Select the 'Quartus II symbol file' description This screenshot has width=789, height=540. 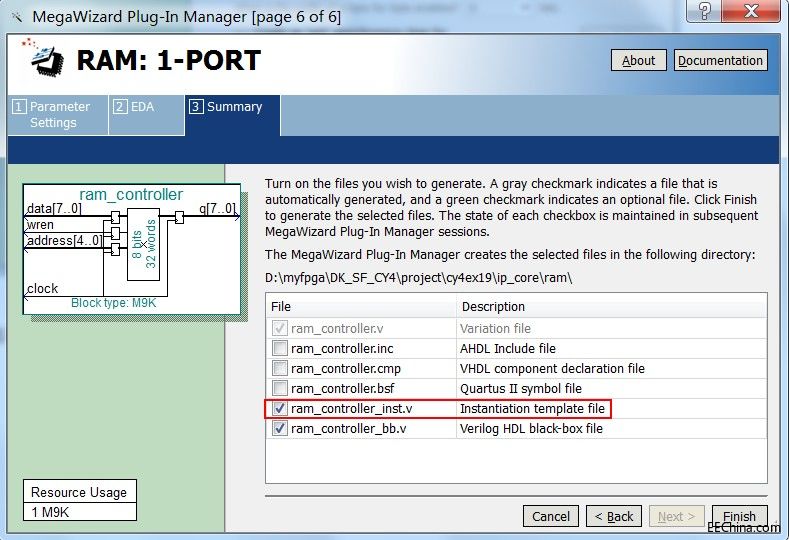521,389
